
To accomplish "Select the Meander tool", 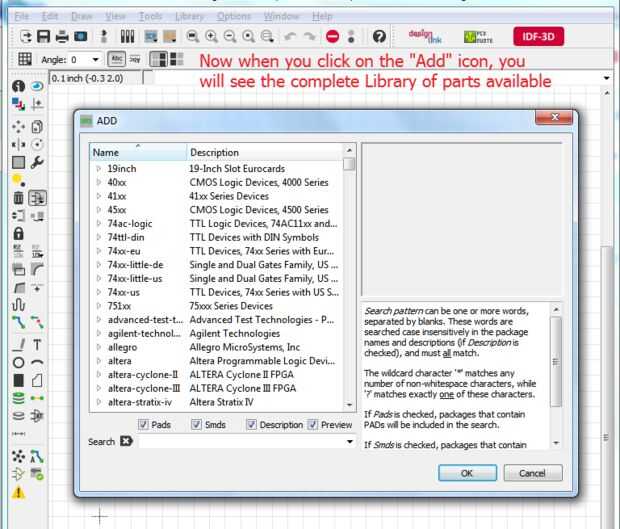I will tap(18, 304).
